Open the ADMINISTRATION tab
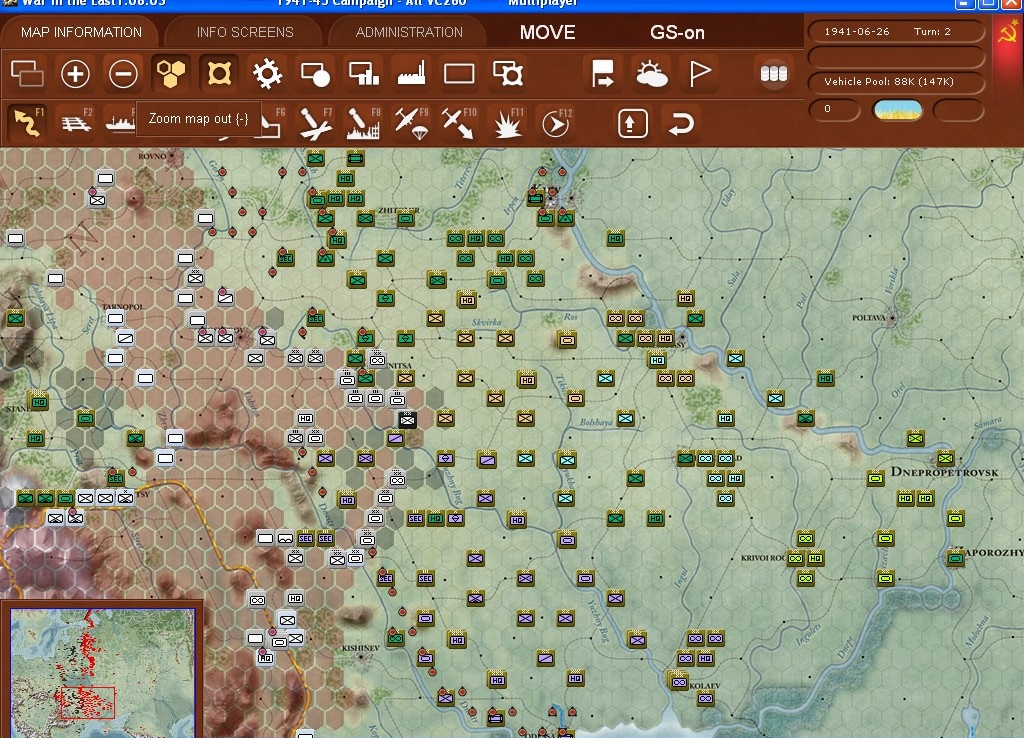 pyautogui.click(x=409, y=32)
